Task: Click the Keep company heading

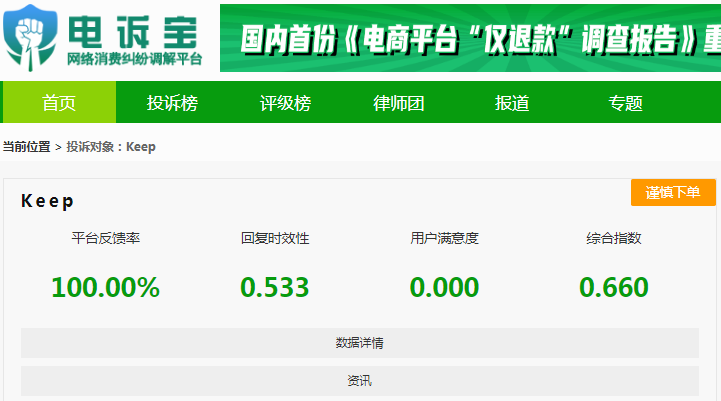Action: click(x=47, y=201)
